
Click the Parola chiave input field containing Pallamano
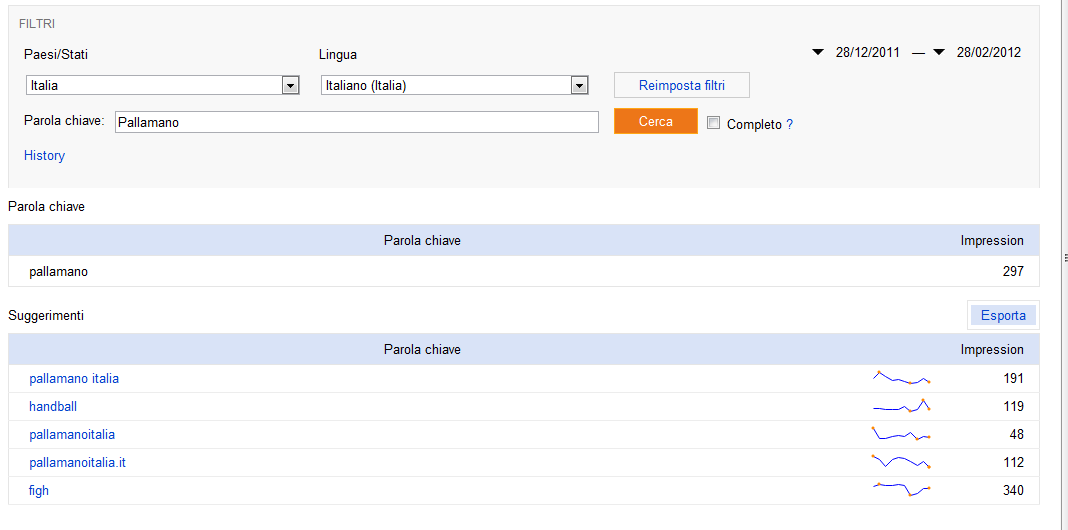pos(357,122)
